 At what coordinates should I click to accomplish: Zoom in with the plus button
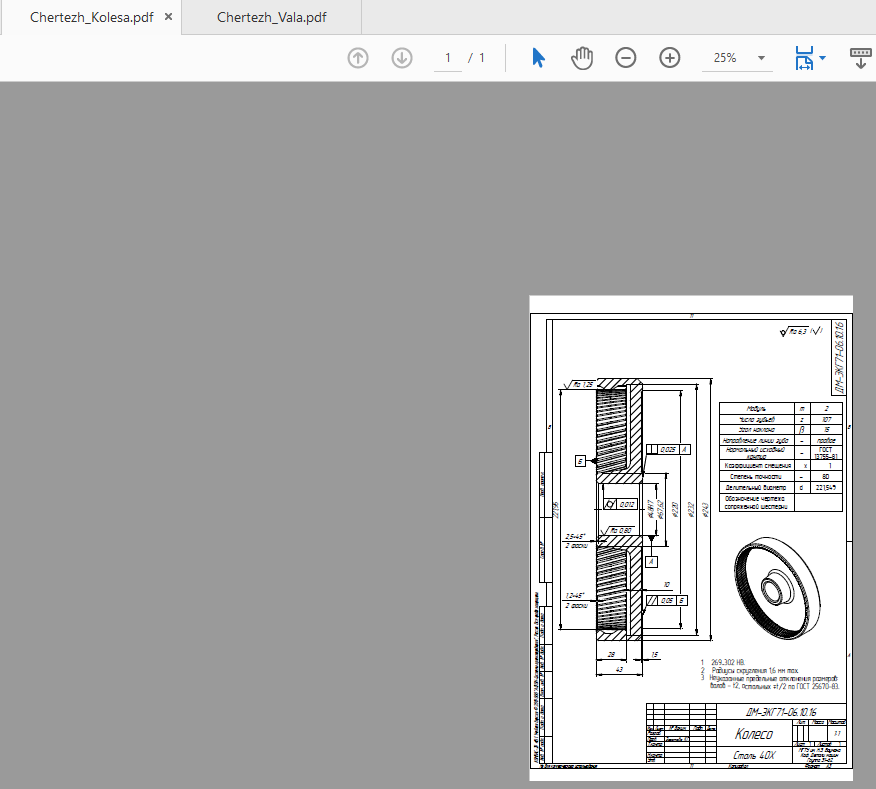coord(670,58)
